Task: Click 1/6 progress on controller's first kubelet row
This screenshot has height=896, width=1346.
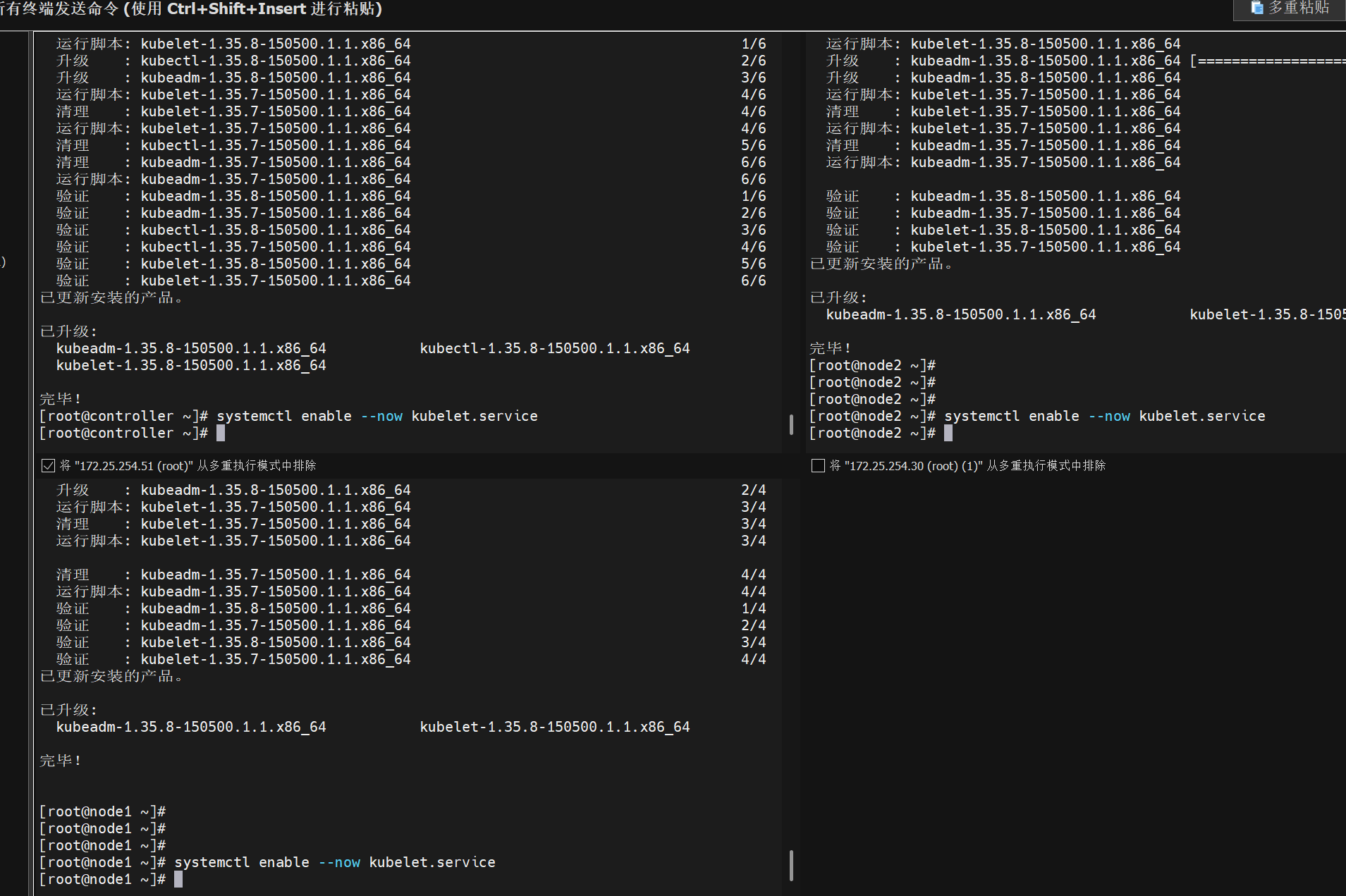Action: click(x=753, y=44)
